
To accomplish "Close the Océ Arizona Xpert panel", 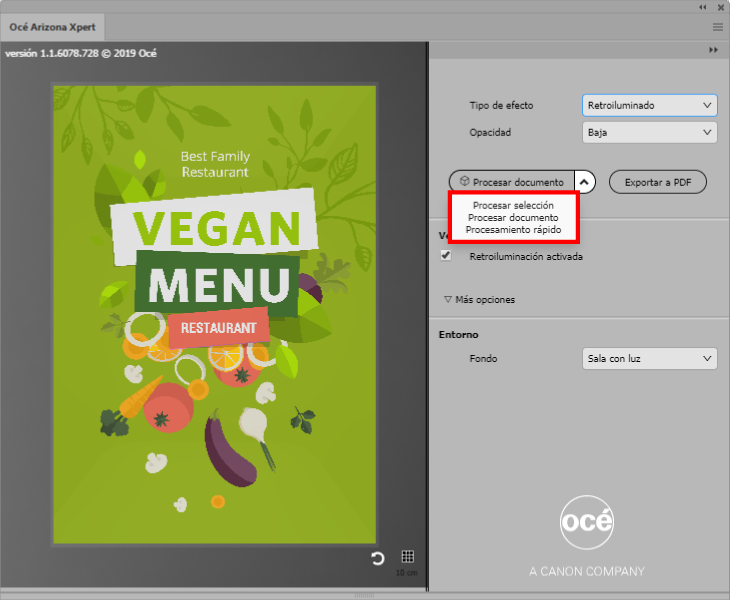I will [x=721, y=7].
